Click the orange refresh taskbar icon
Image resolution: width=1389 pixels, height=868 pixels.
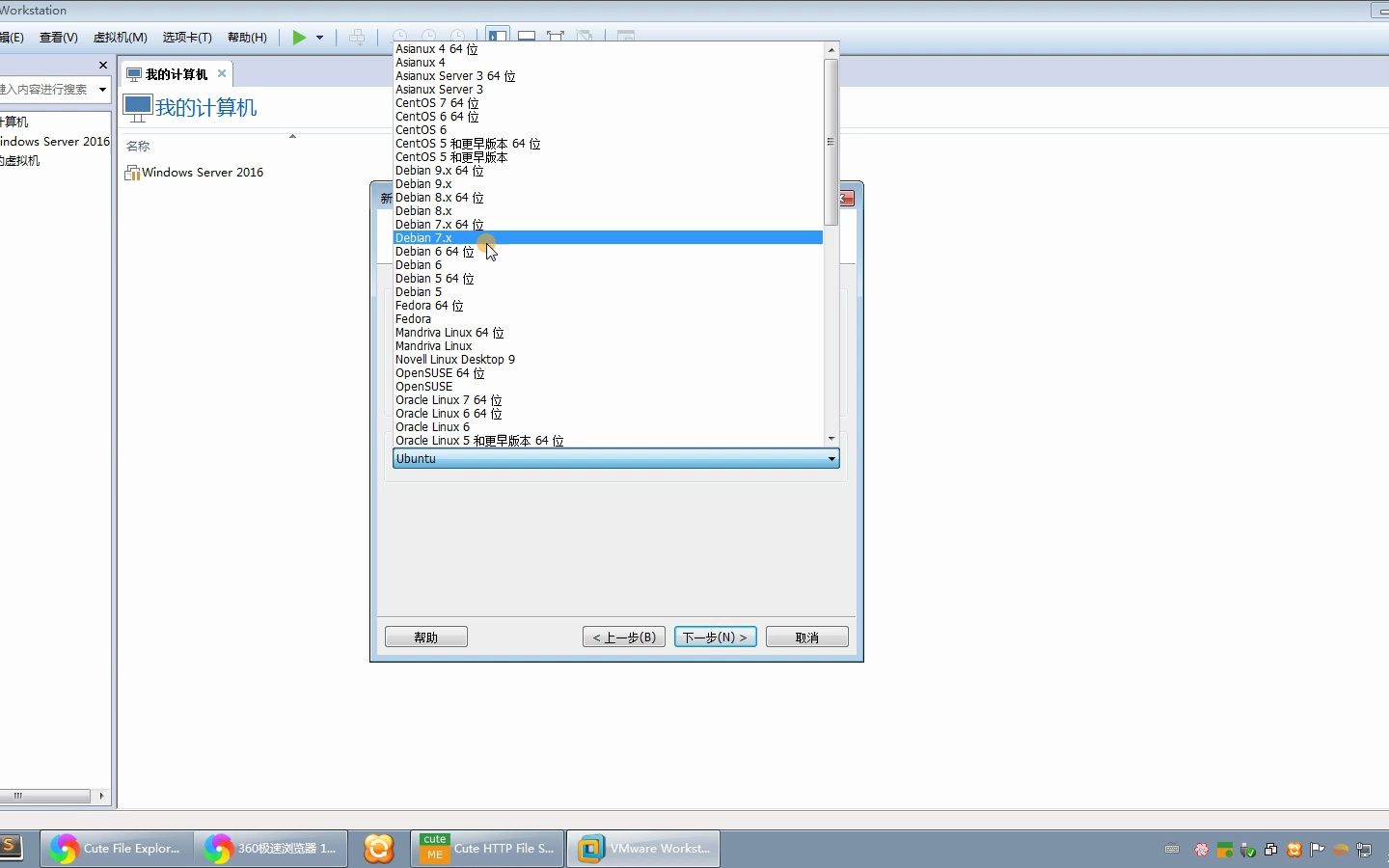(379, 849)
